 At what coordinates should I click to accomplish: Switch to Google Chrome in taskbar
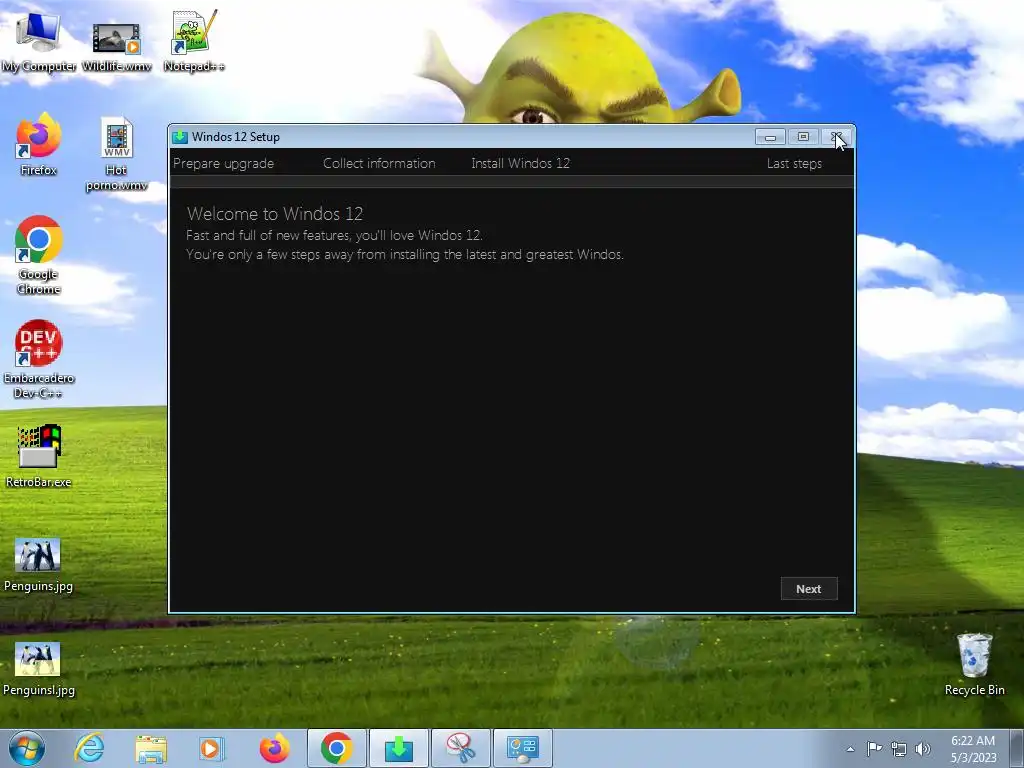[x=337, y=748]
